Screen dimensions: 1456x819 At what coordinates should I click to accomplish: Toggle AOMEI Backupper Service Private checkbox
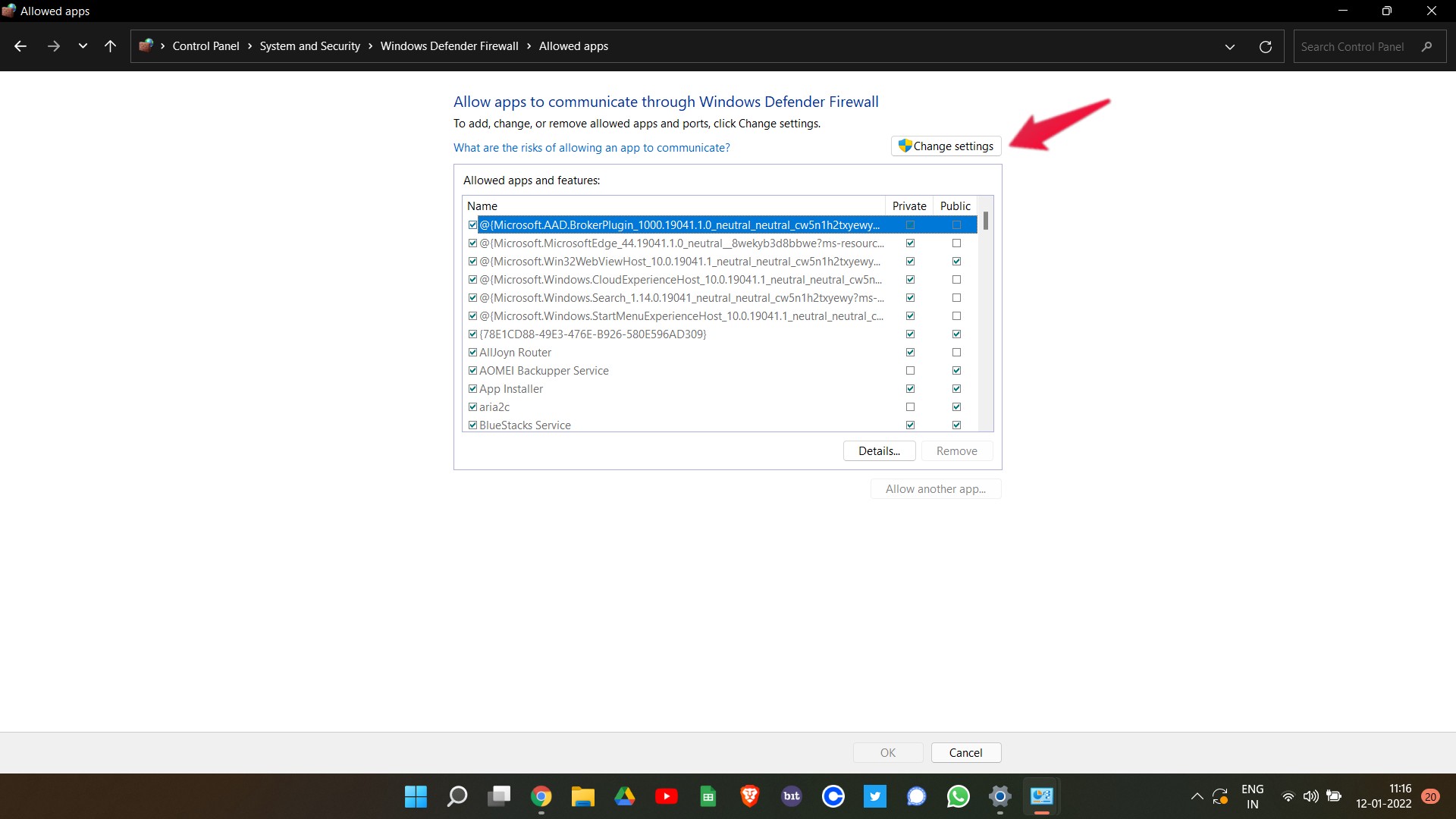(910, 371)
